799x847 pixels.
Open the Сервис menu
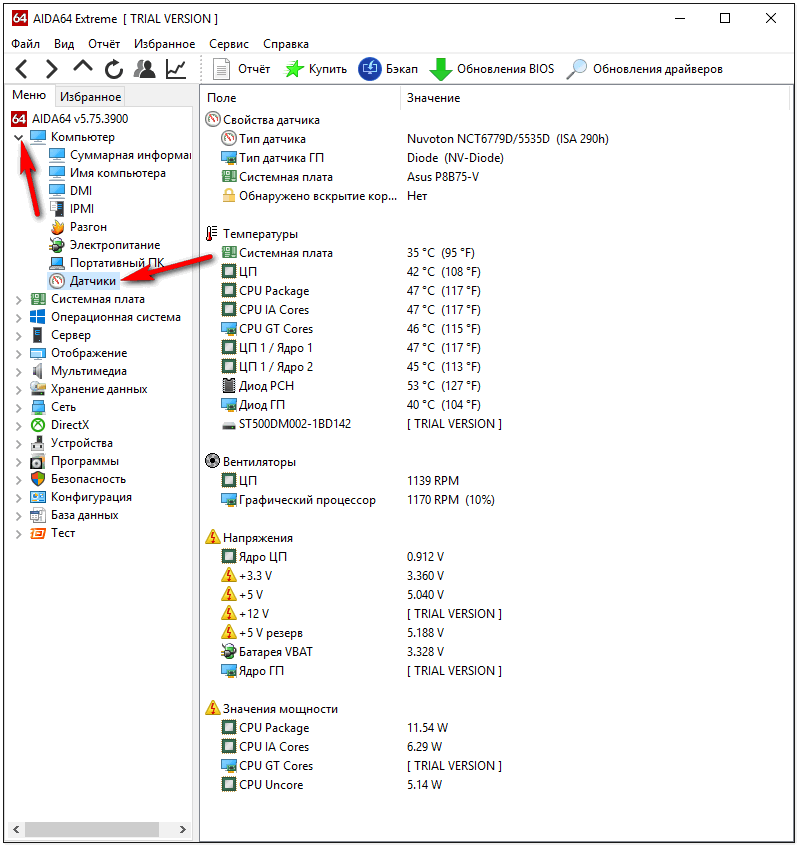pyautogui.click(x=229, y=44)
